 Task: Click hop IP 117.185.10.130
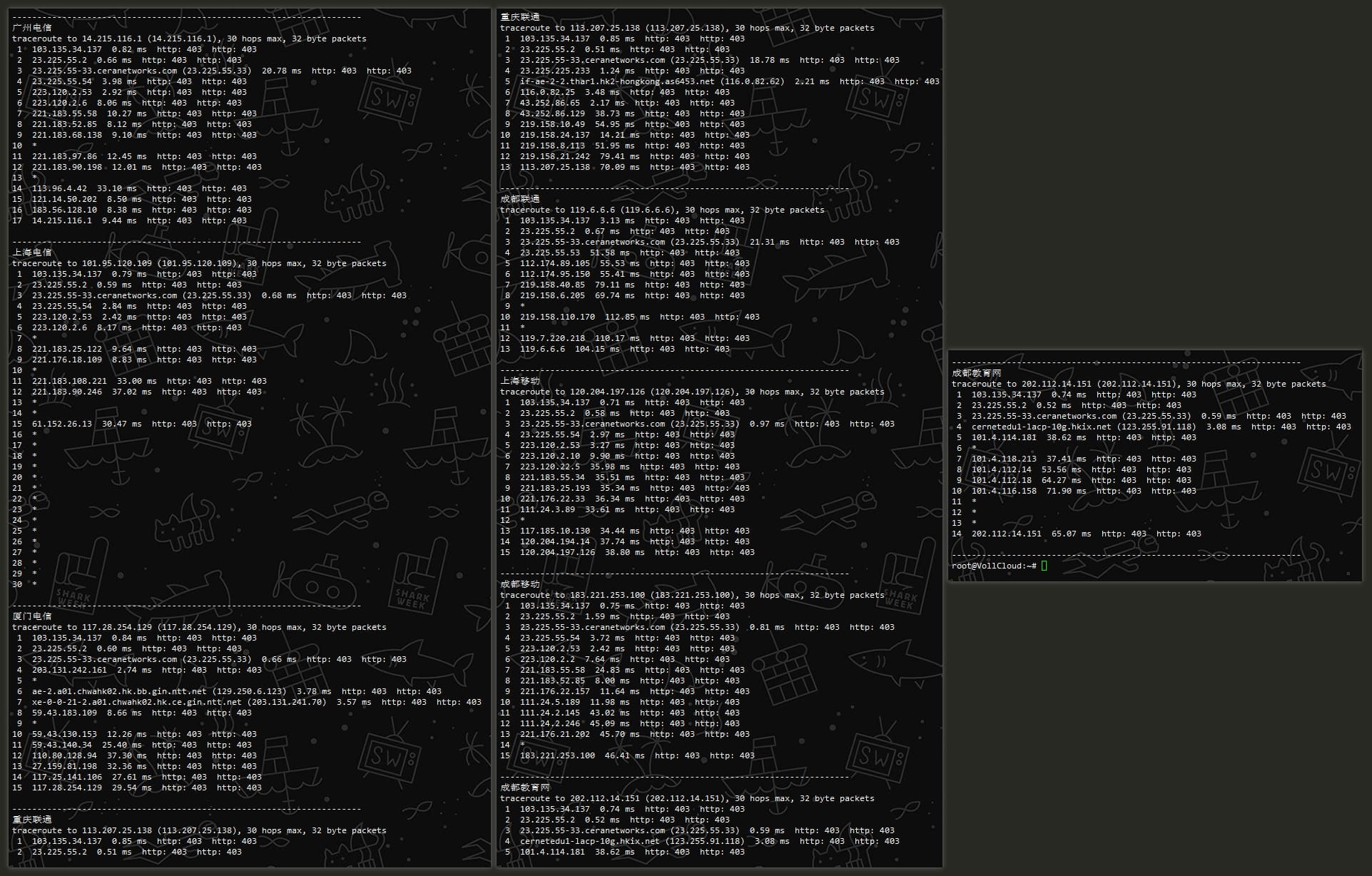pyautogui.click(x=555, y=531)
